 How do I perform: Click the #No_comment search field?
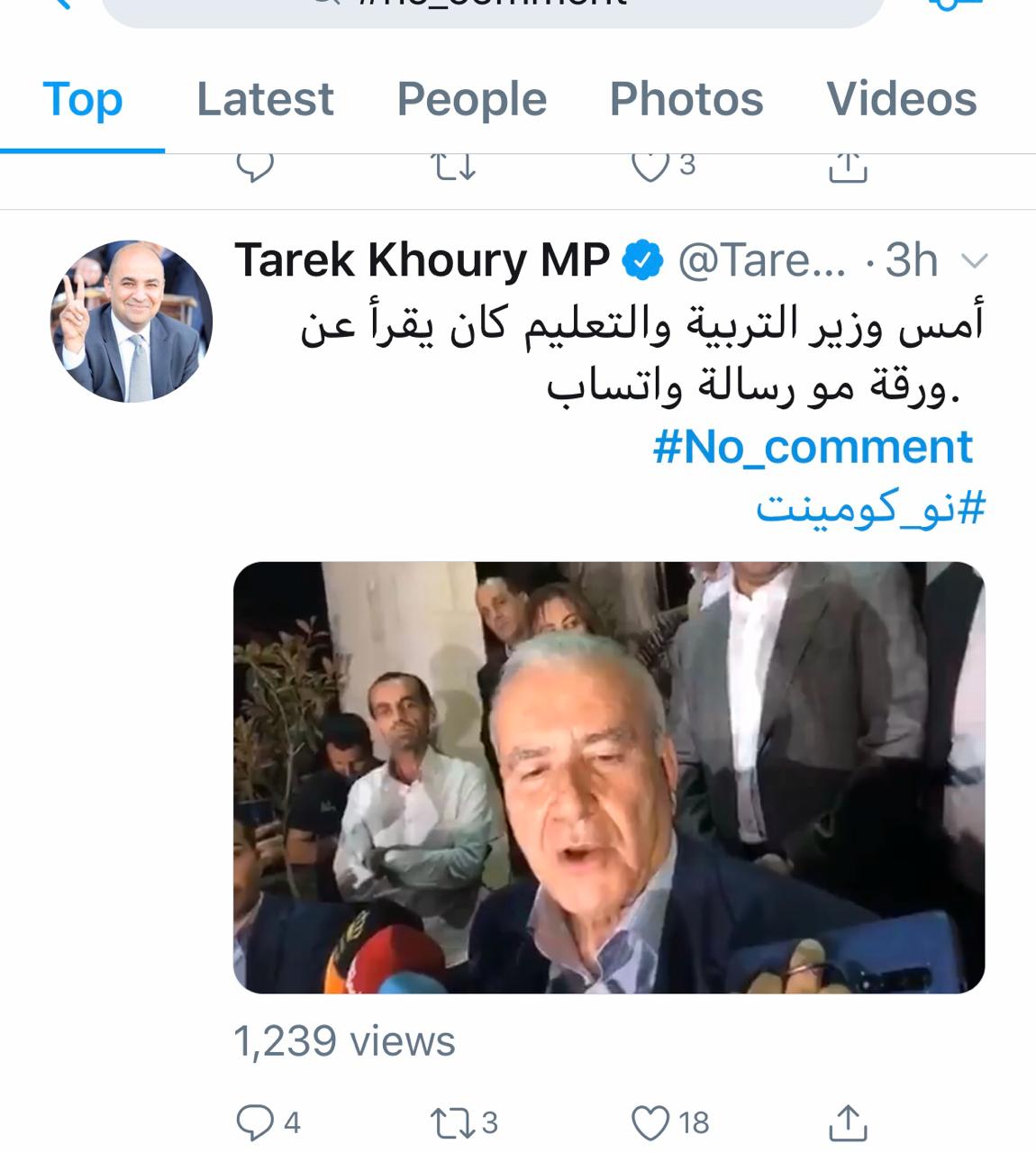click(492, 9)
